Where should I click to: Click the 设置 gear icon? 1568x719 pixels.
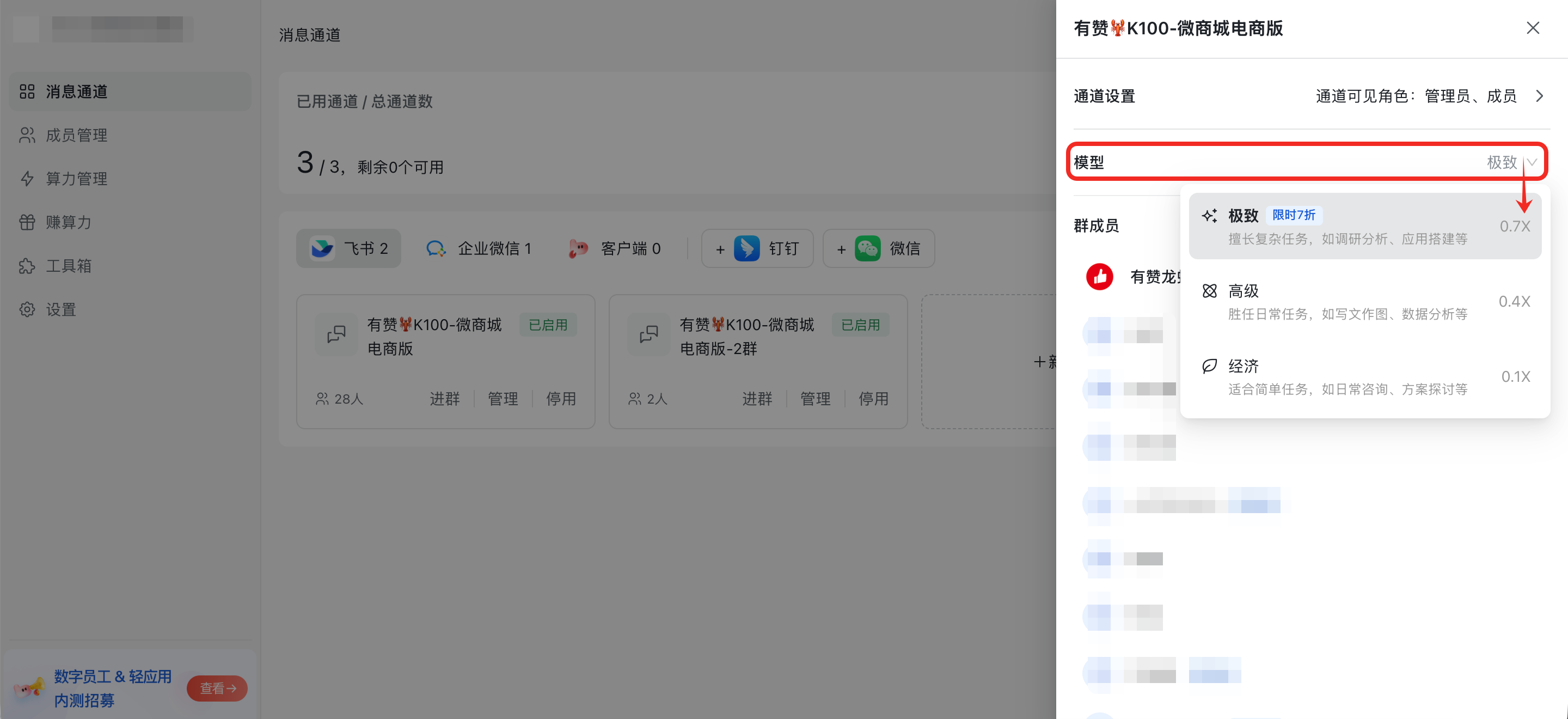[27, 309]
